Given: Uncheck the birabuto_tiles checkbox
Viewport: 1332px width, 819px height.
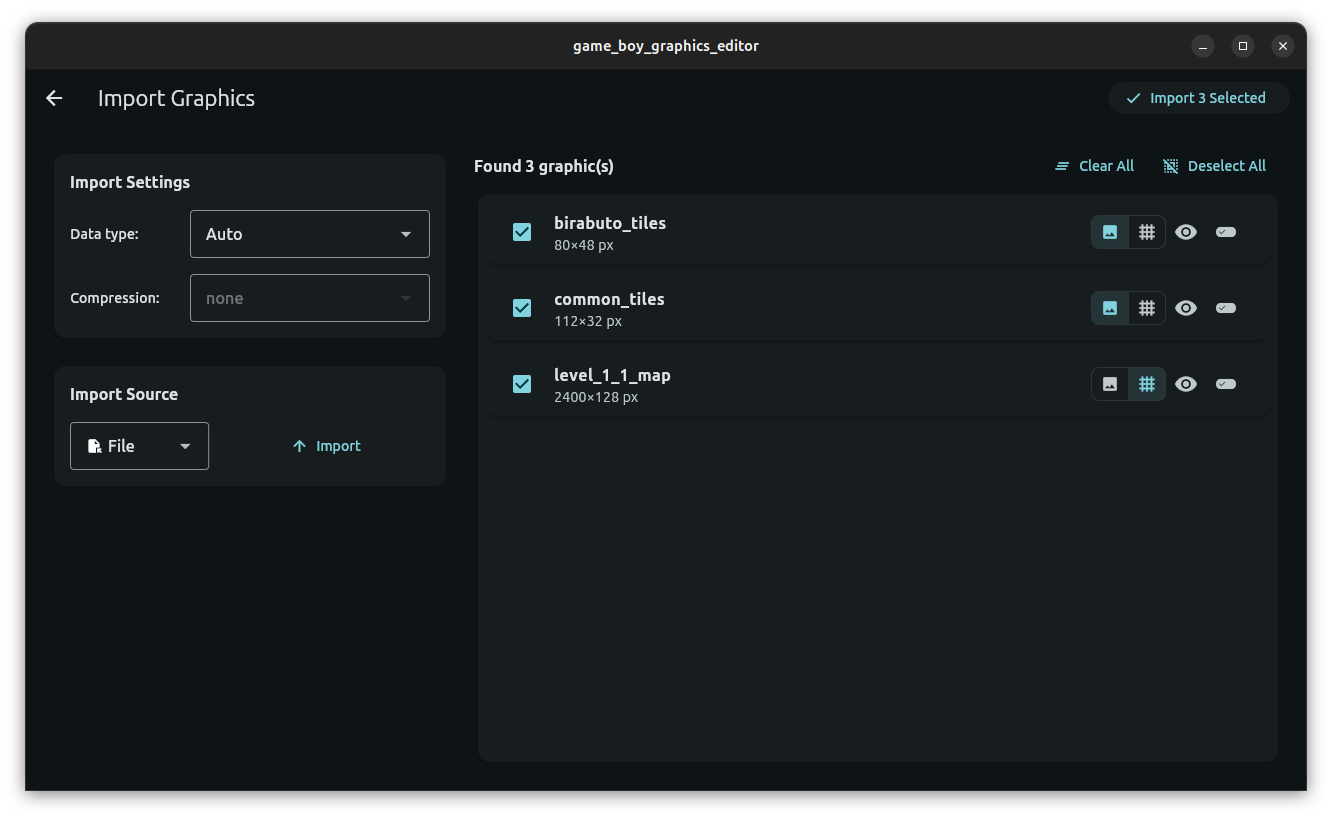Looking at the screenshot, I should click(x=522, y=232).
